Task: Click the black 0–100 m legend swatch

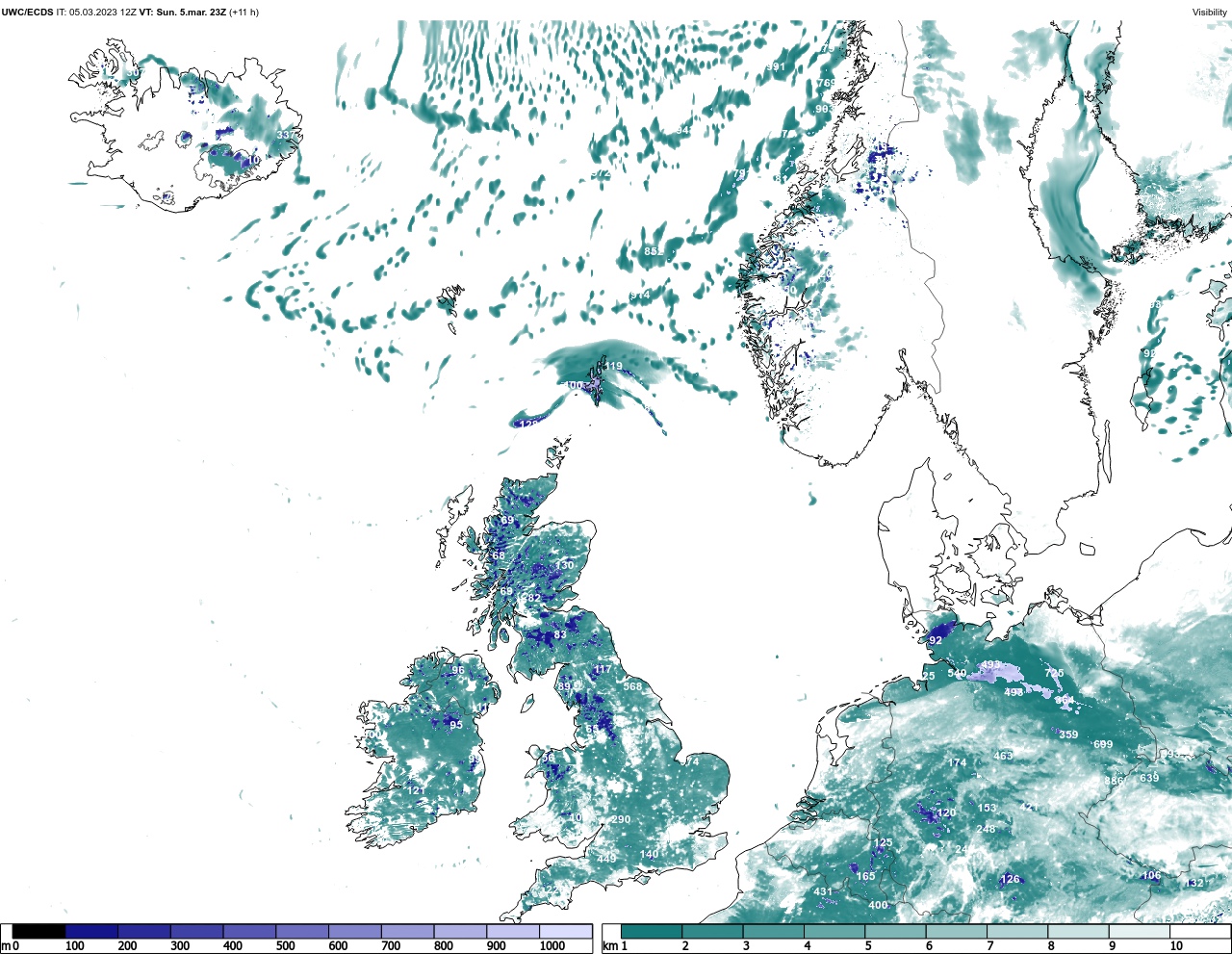Action: point(39,931)
